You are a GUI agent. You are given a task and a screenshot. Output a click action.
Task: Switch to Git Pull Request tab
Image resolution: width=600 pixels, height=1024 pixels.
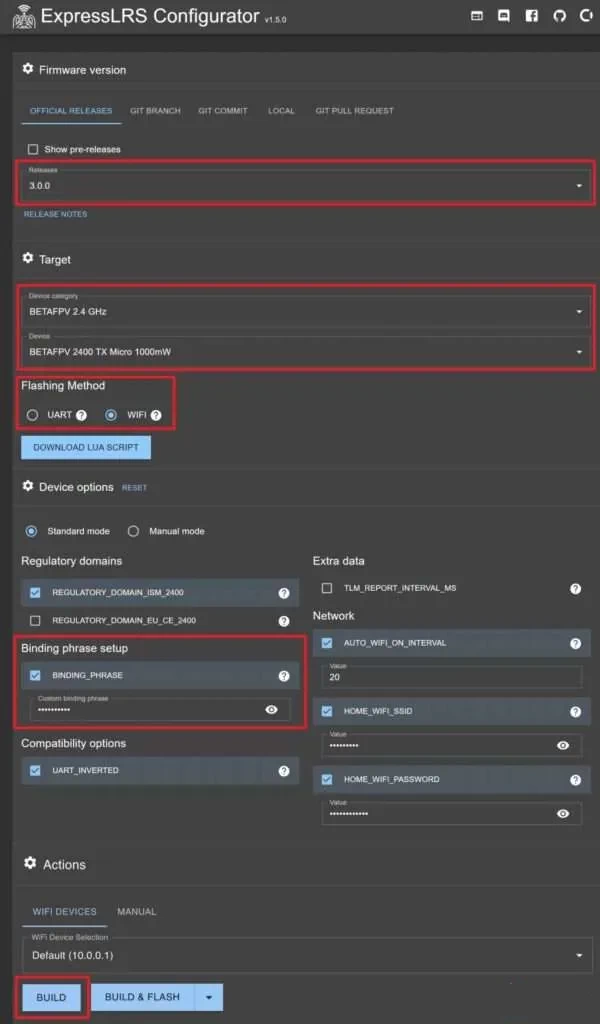click(x=355, y=111)
